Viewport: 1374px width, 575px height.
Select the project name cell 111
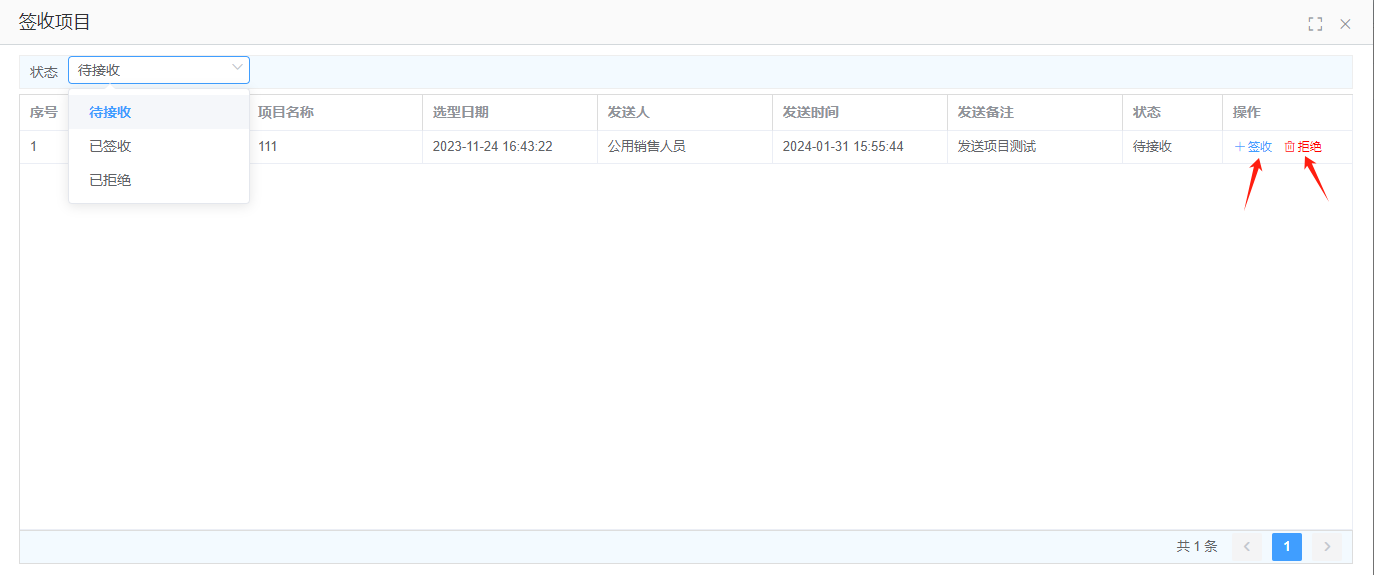click(268, 146)
